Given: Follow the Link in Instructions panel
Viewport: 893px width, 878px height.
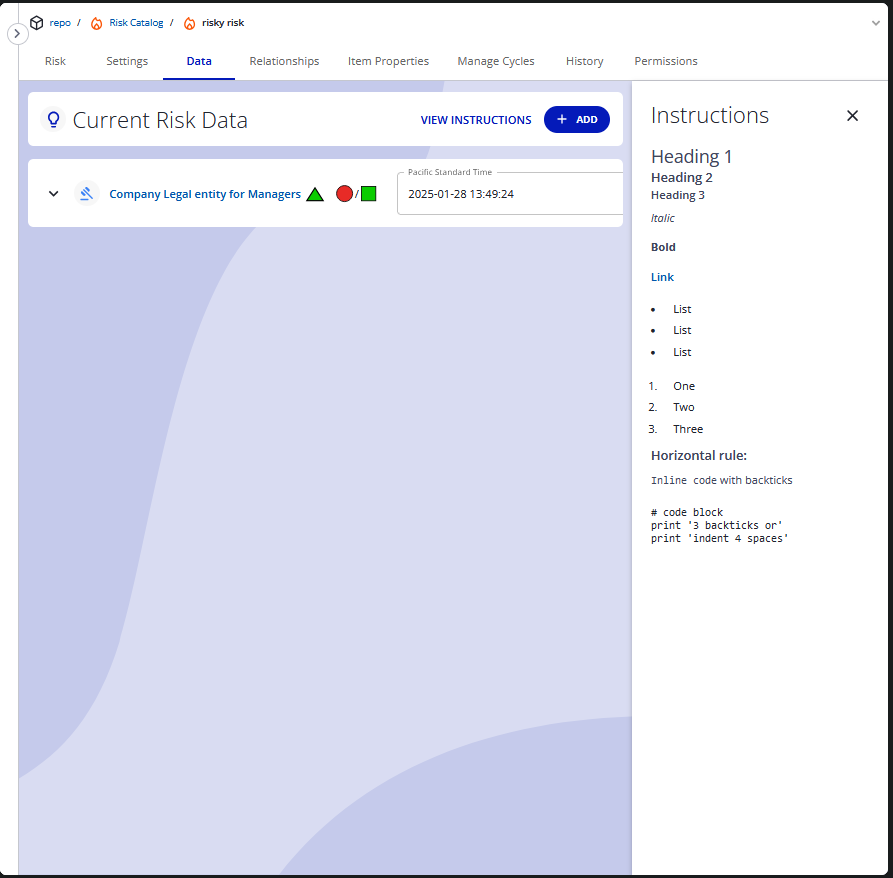Looking at the screenshot, I should (x=662, y=277).
